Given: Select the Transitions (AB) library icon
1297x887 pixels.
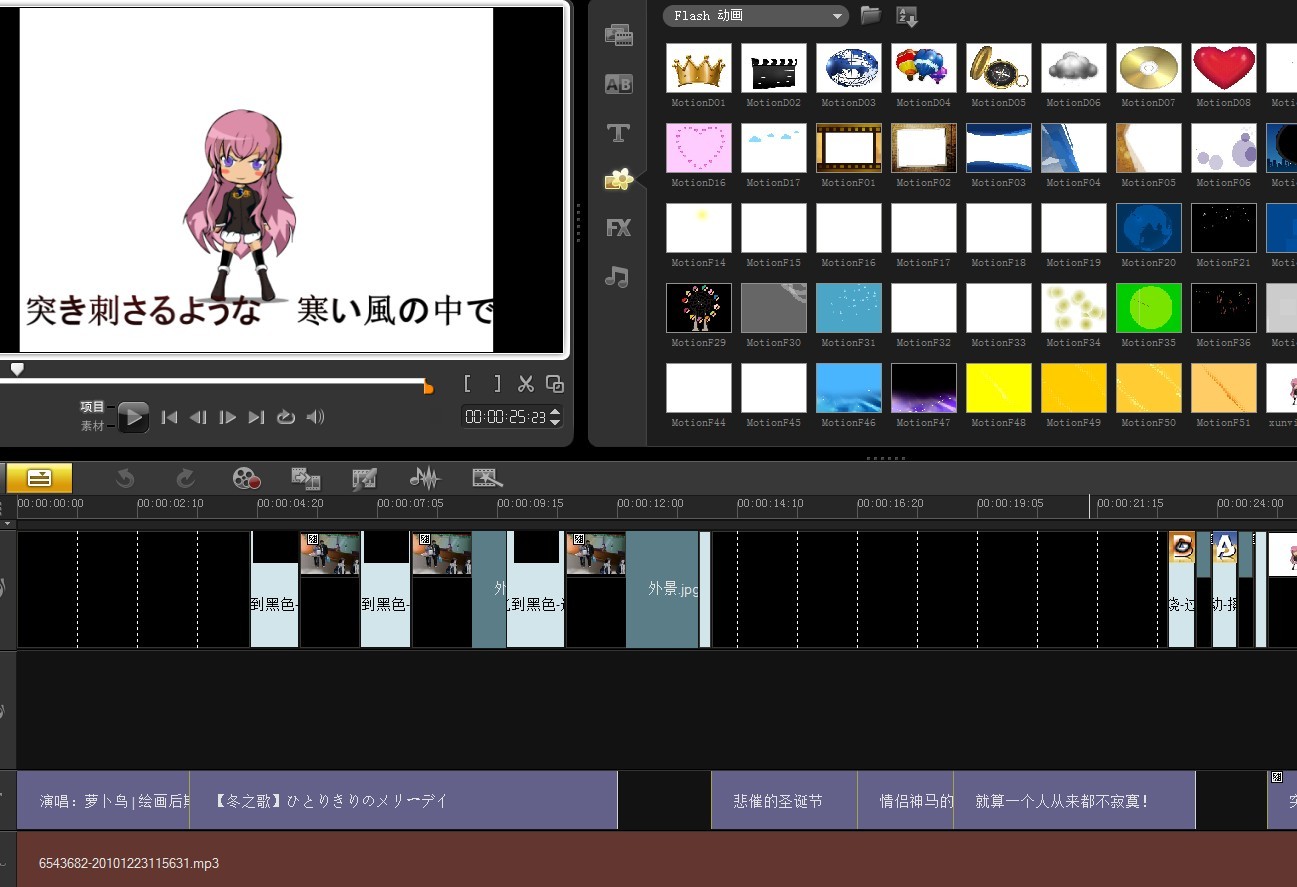Looking at the screenshot, I should (x=619, y=84).
